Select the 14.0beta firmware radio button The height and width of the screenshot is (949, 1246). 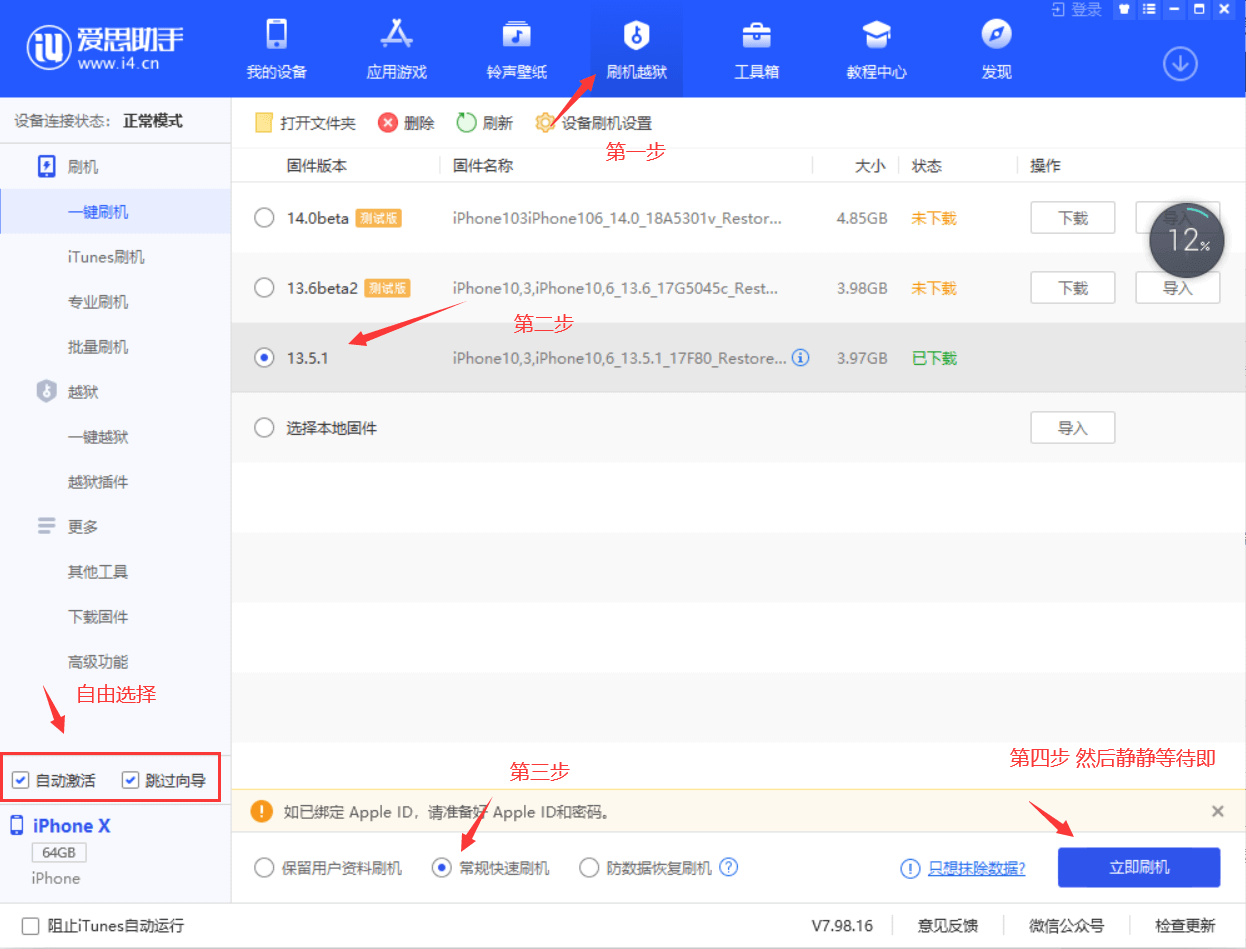(264, 218)
